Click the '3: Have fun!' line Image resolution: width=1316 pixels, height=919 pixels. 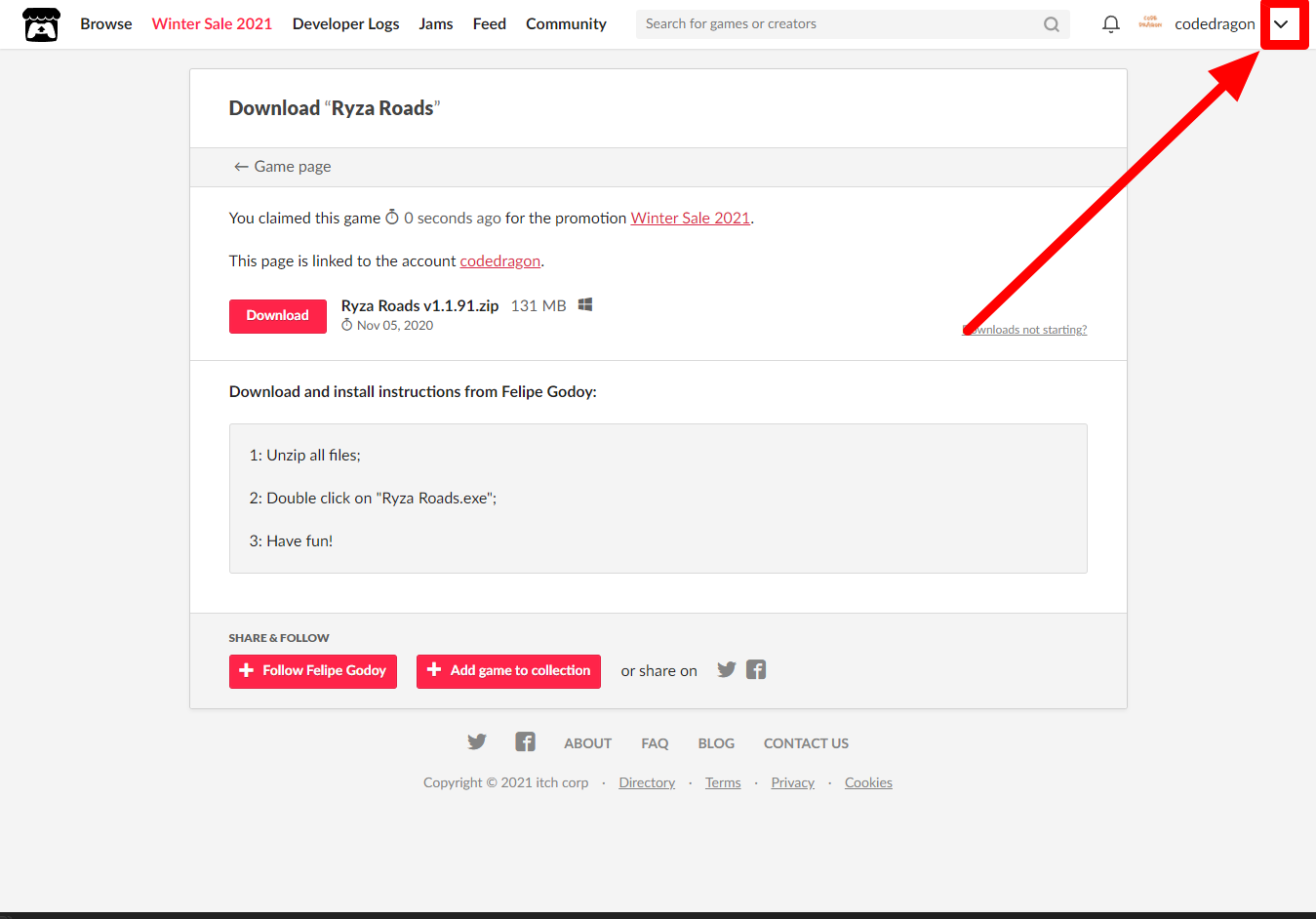pos(291,541)
